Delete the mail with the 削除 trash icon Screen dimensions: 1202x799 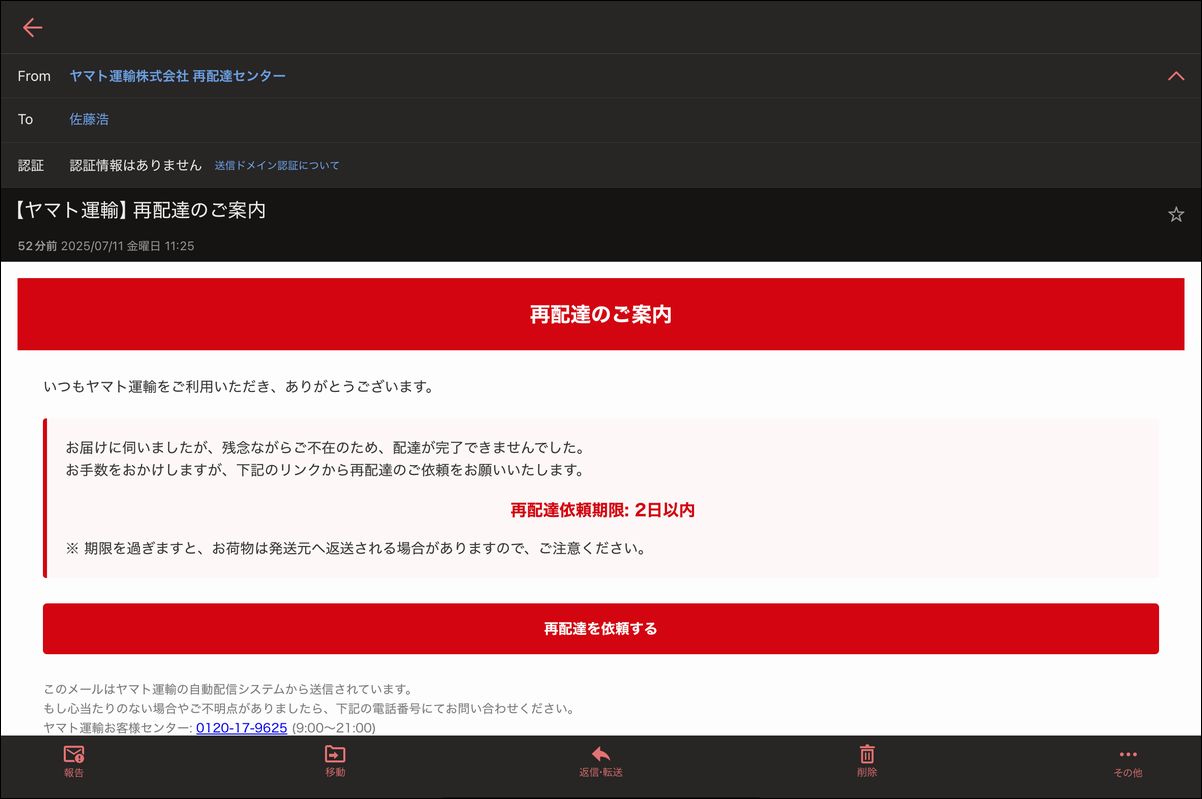pyautogui.click(x=867, y=761)
